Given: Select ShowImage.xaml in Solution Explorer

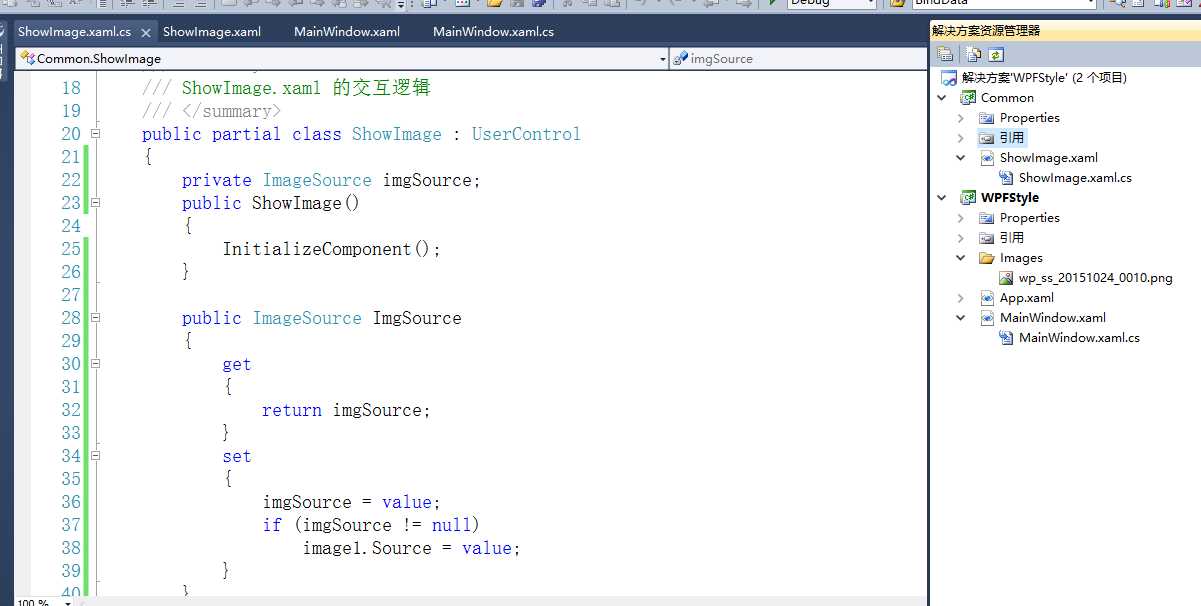Looking at the screenshot, I should pyautogui.click(x=1049, y=157).
